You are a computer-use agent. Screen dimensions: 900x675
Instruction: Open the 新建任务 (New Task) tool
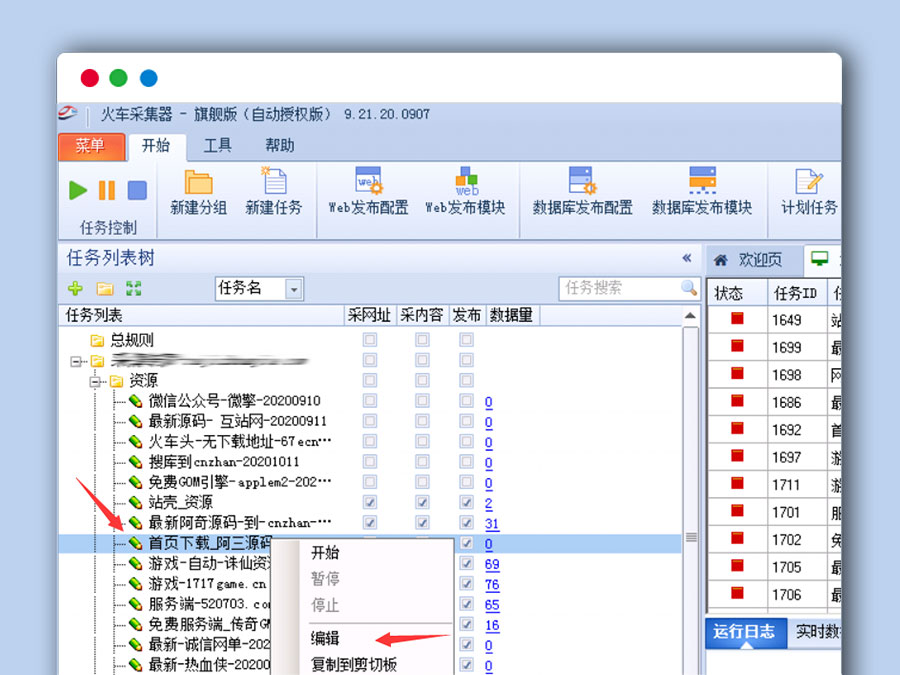pyautogui.click(x=274, y=192)
